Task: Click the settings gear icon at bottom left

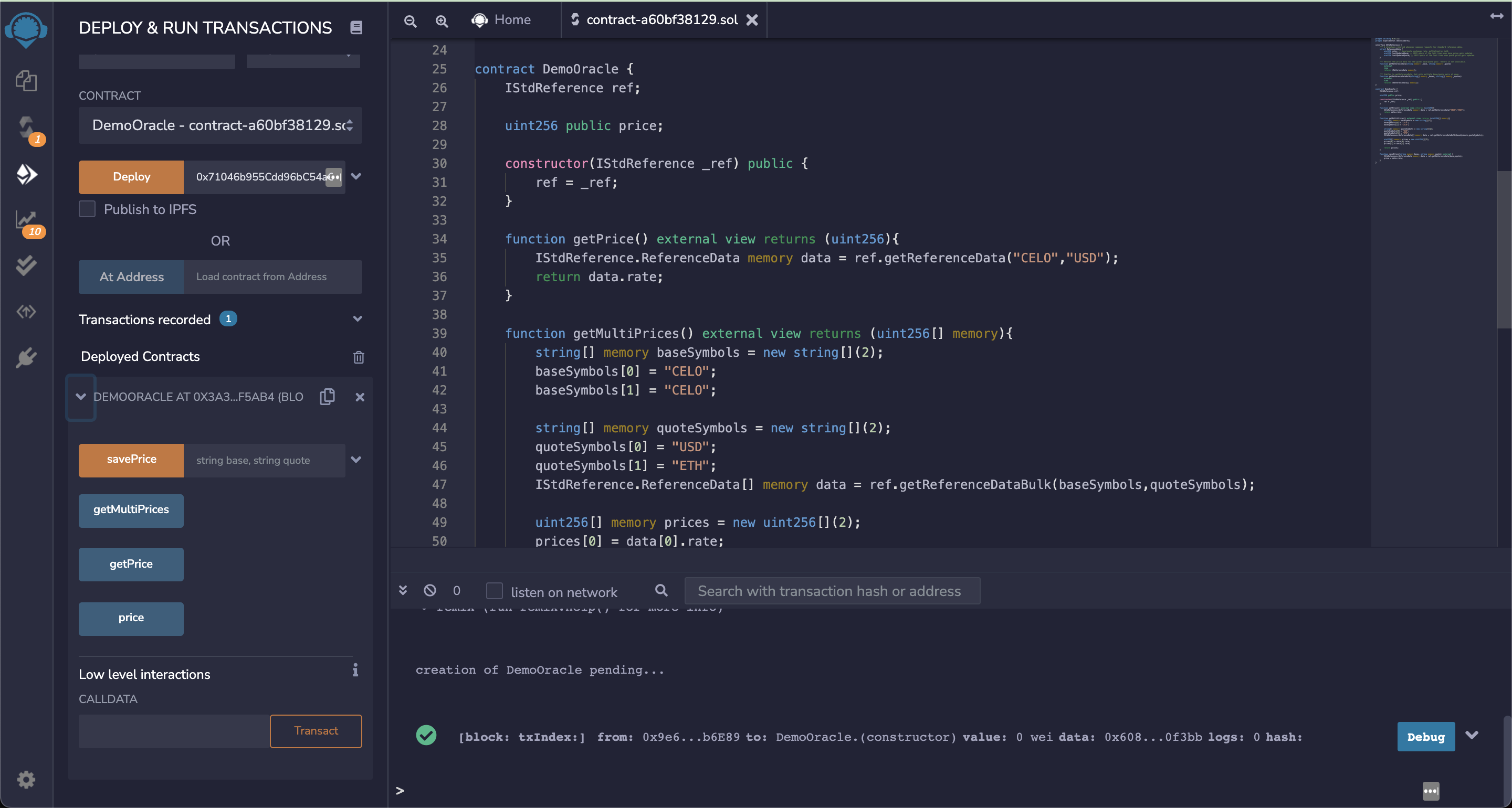Action: coord(27,780)
